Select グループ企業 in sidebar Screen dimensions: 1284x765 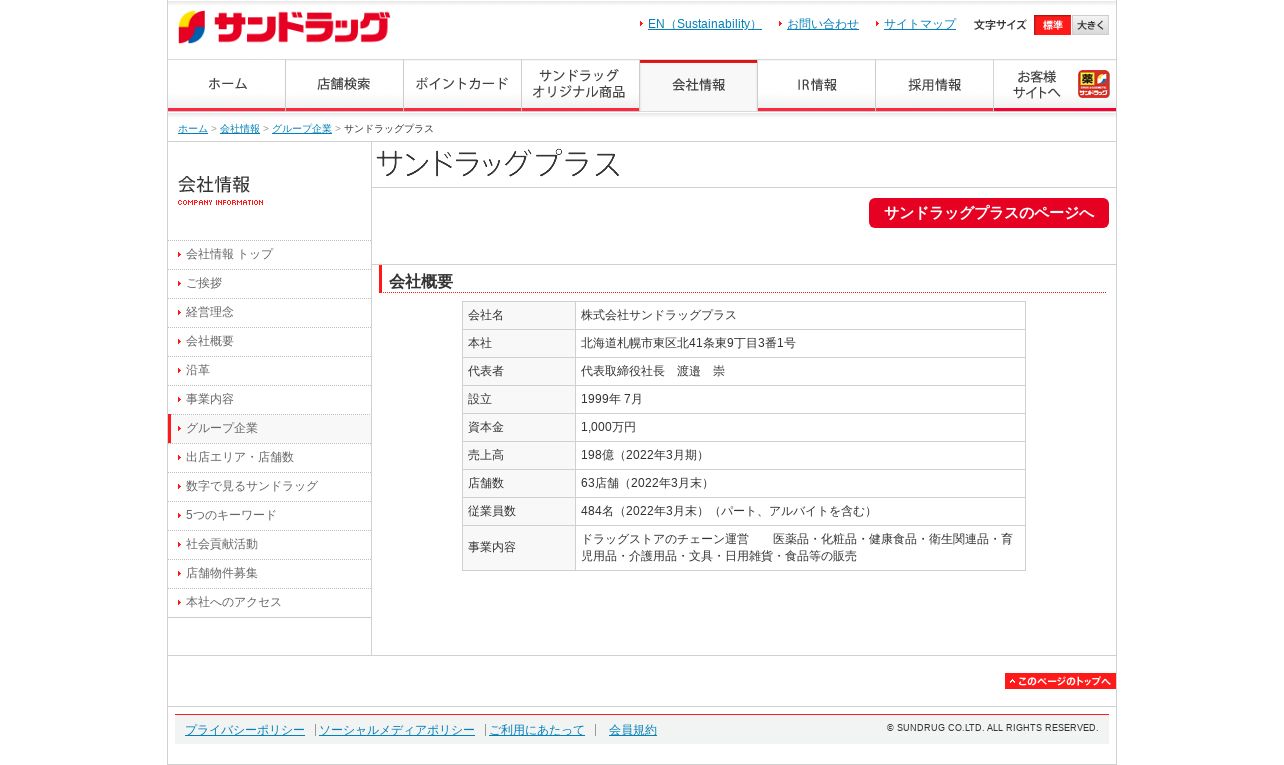(269, 429)
